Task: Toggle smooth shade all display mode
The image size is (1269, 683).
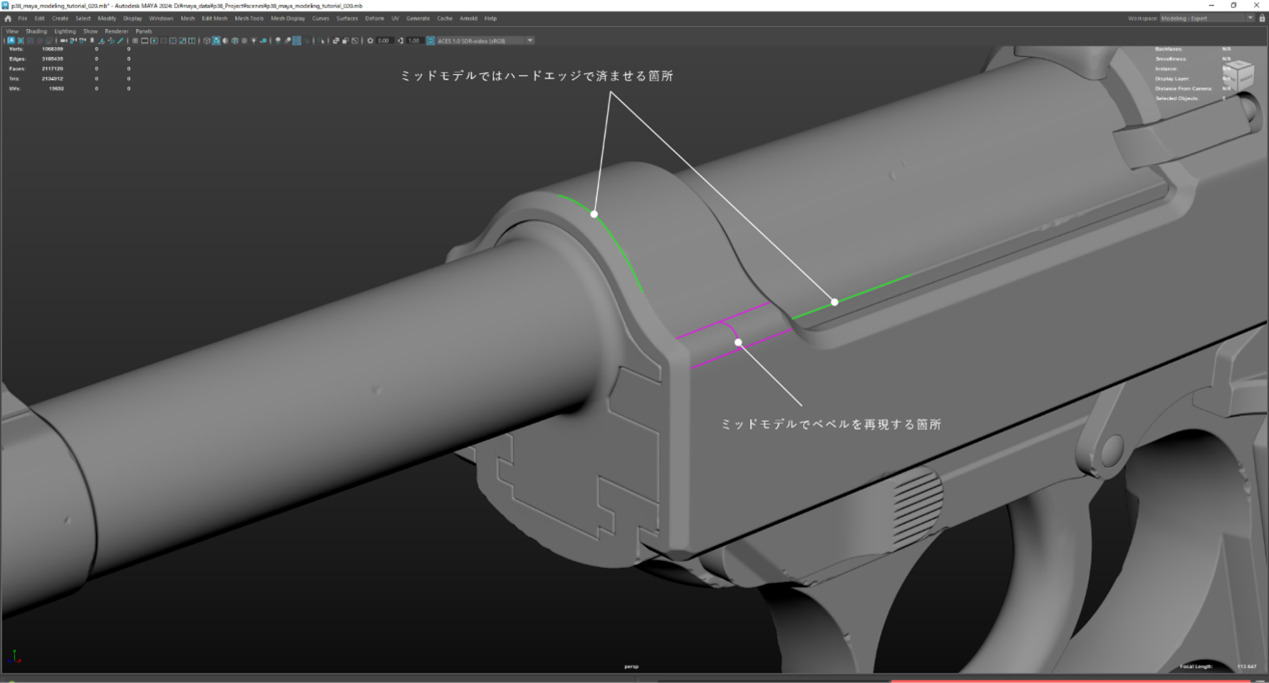Action: pos(216,41)
